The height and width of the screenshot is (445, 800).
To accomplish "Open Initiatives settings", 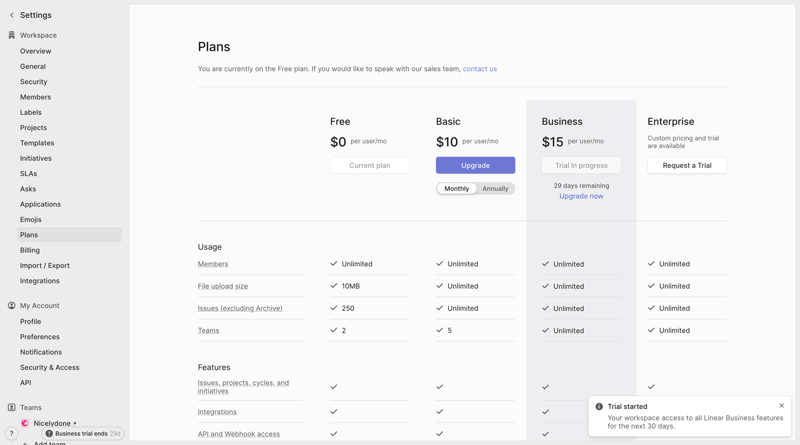I will pyautogui.click(x=36, y=158).
